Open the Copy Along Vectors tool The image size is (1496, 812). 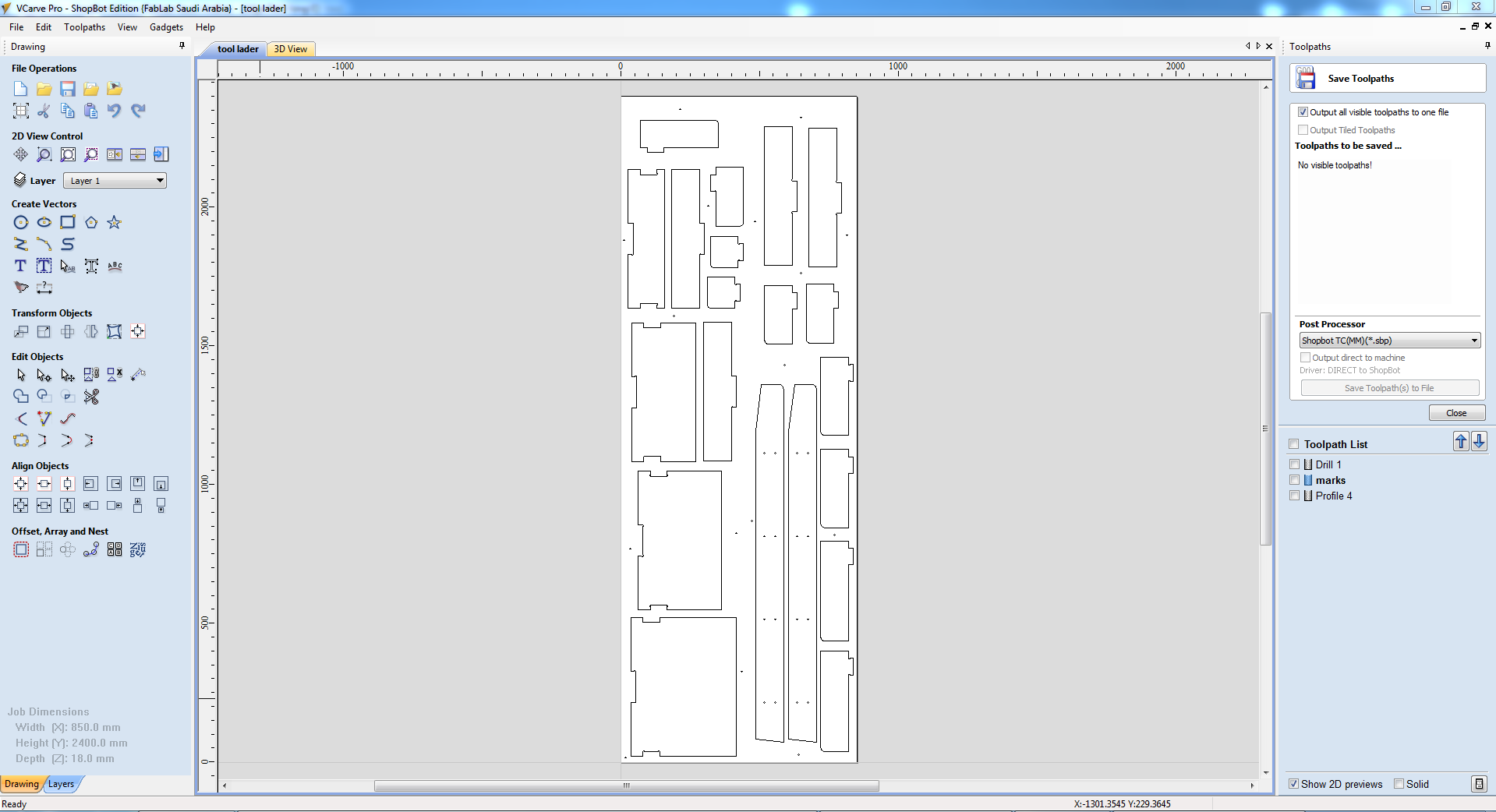91,550
